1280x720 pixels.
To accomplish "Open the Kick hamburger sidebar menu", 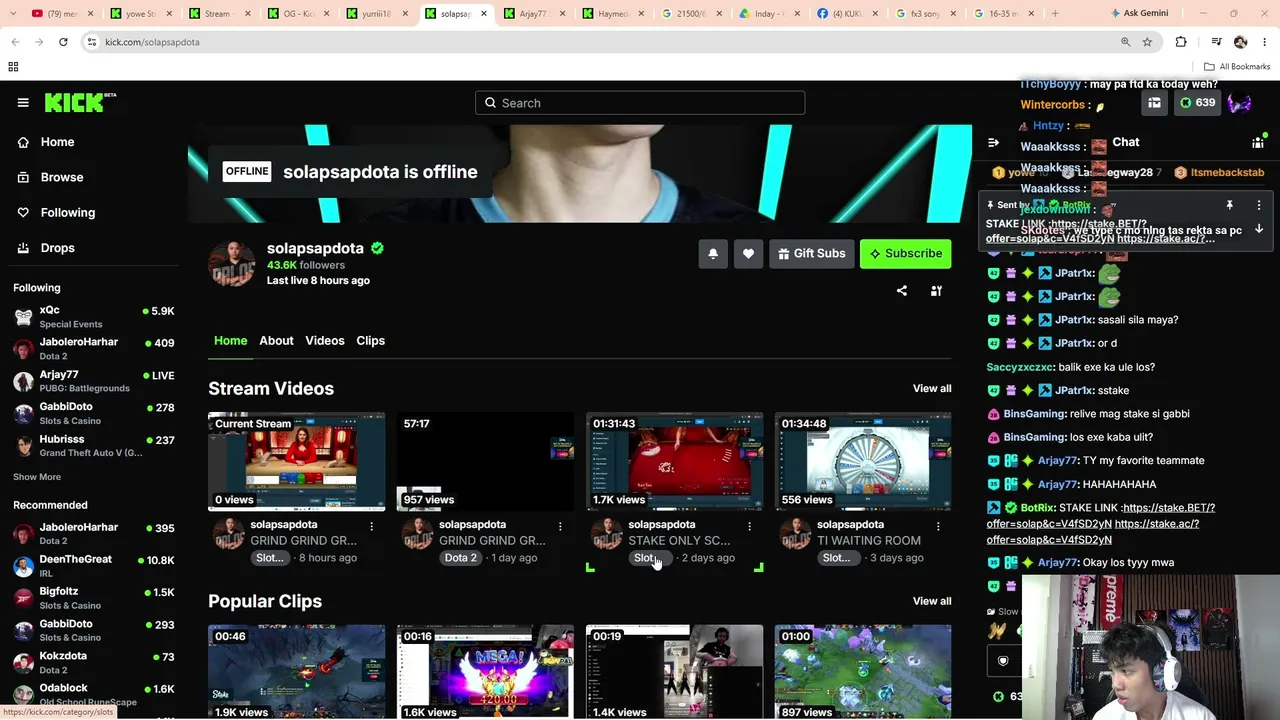I will coord(23,102).
